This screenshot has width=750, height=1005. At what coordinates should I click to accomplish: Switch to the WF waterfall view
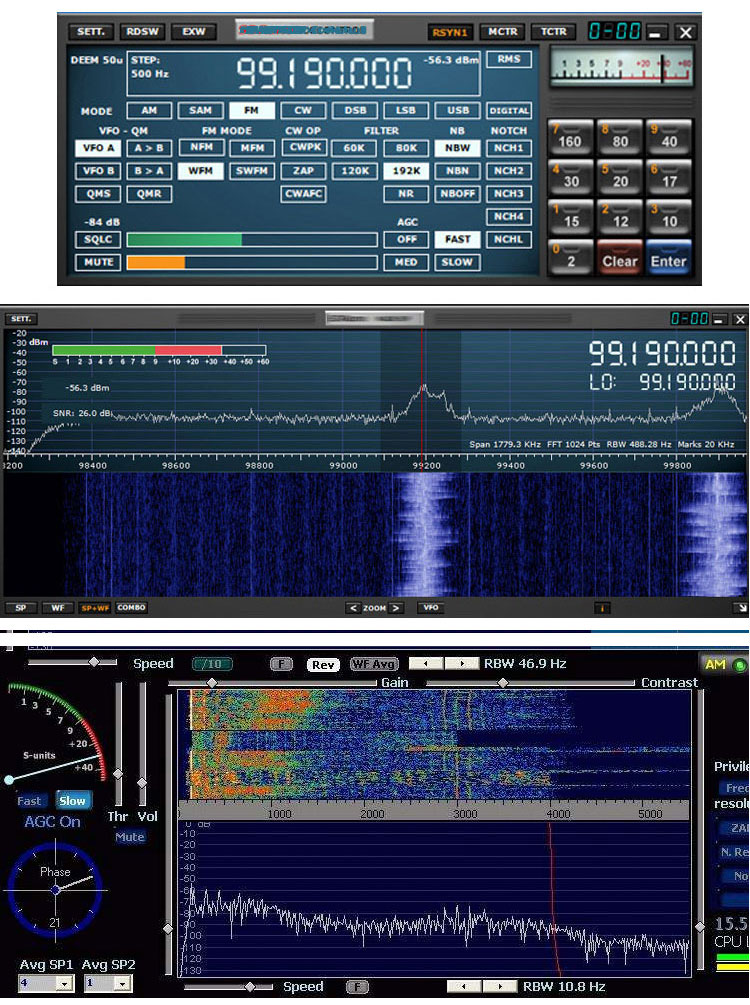click(56, 608)
